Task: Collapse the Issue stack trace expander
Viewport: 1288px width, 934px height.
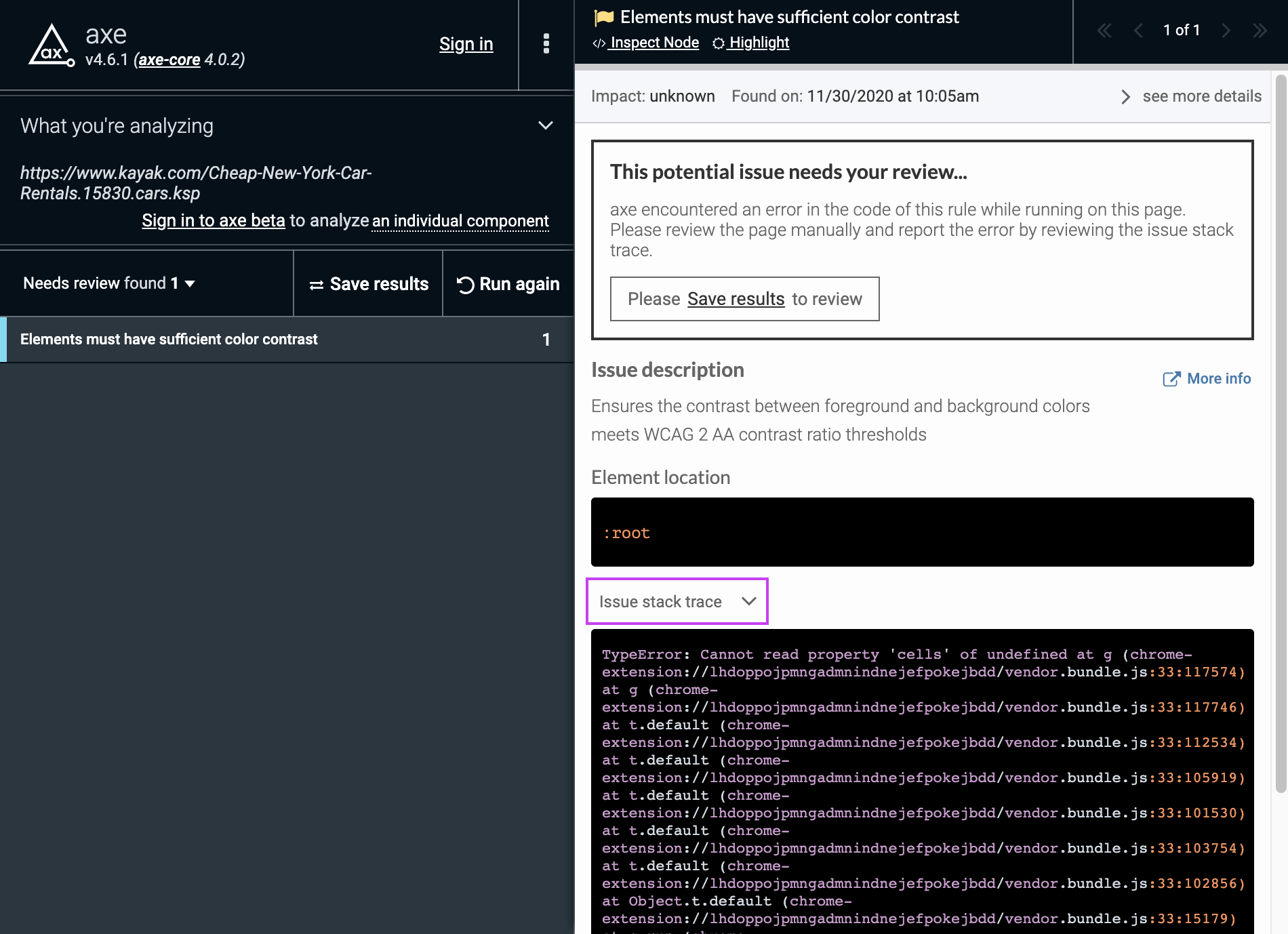Action: [x=677, y=601]
